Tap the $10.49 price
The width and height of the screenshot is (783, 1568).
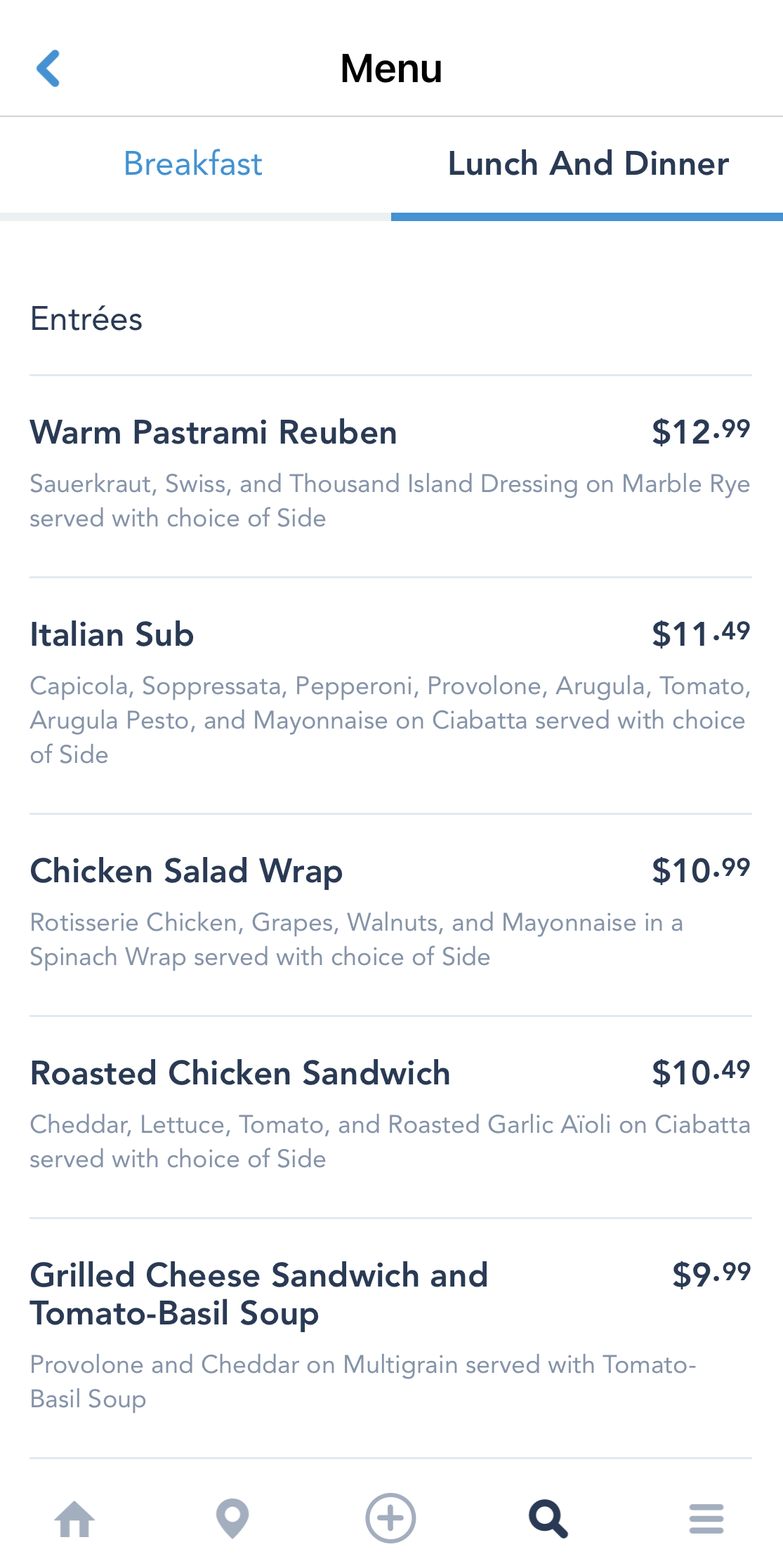(x=700, y=1072)
